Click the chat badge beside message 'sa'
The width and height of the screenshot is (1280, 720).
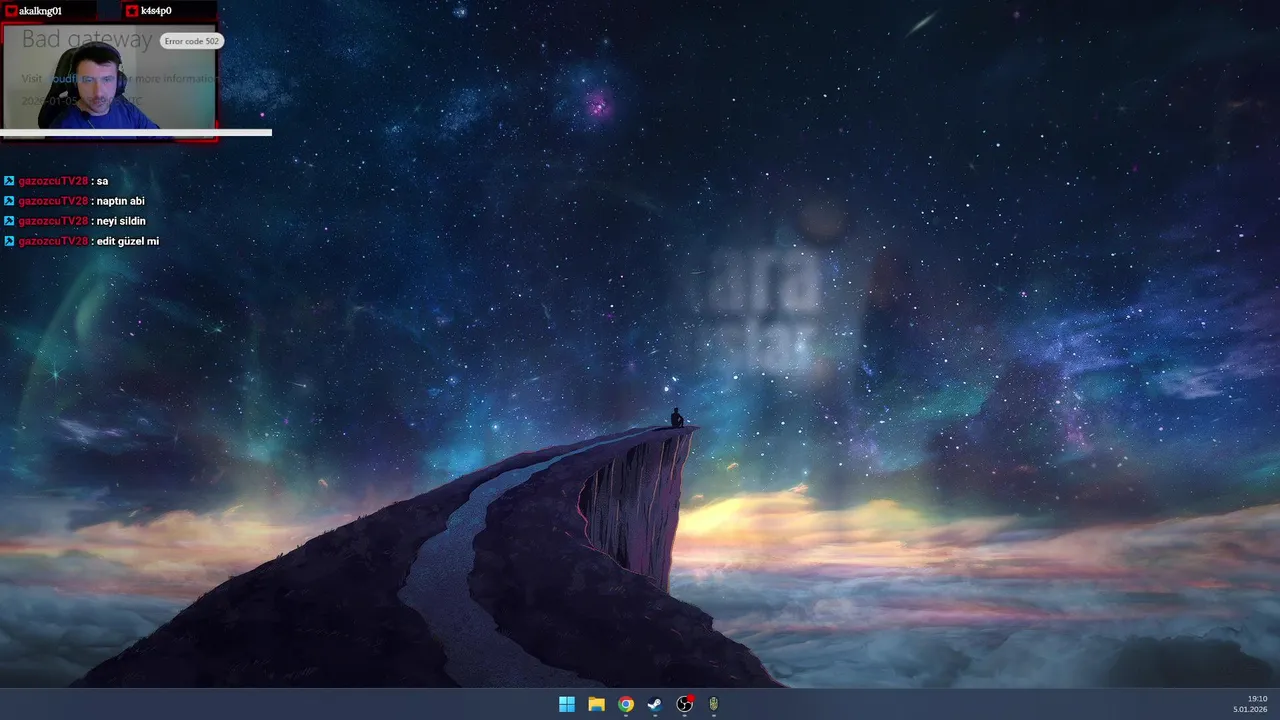point(9,181)
